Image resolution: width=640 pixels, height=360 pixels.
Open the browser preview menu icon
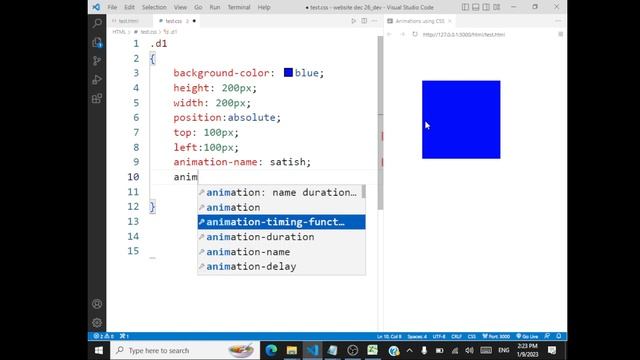[560, 34]
